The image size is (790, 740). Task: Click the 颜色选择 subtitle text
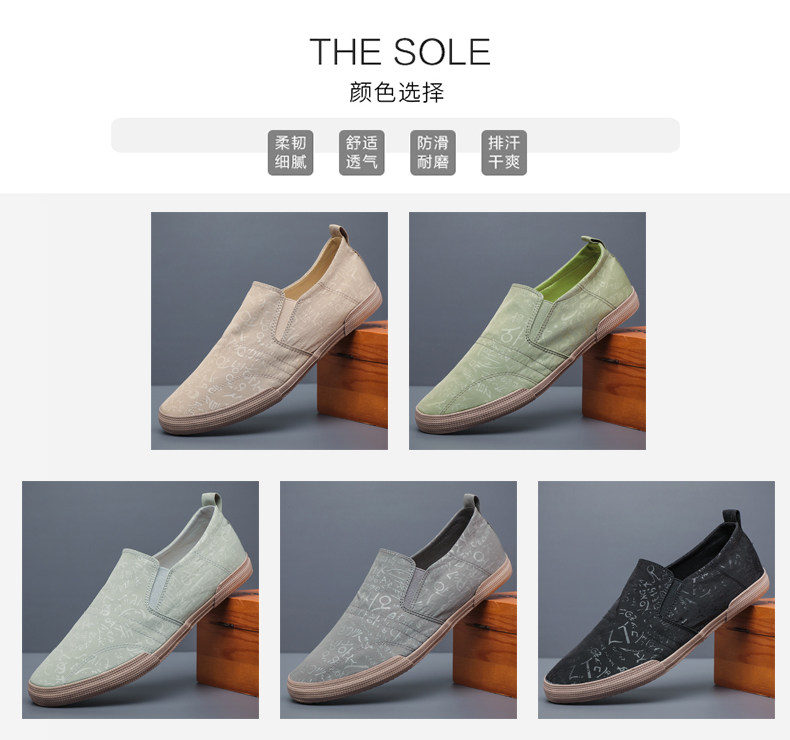point(397,93)
